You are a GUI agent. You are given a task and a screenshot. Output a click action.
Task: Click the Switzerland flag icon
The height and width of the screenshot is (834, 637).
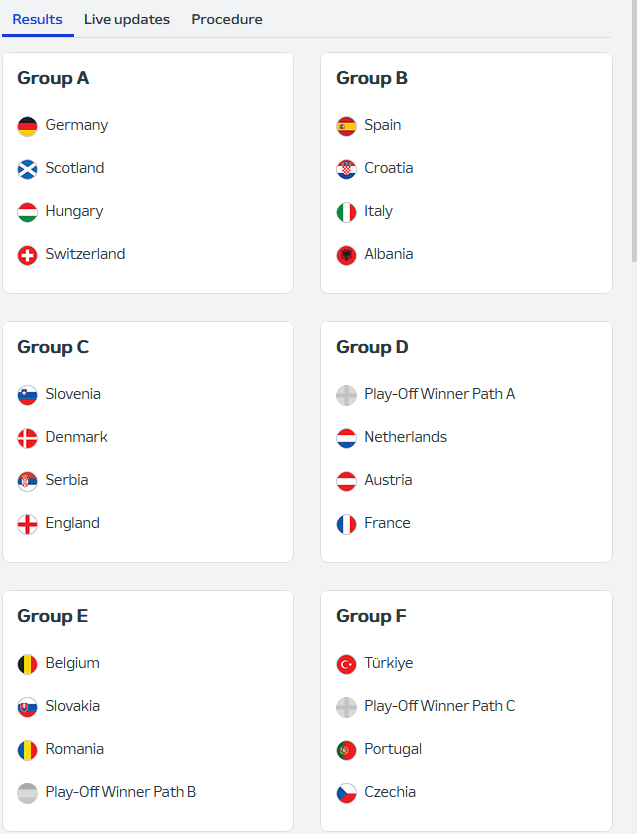28,254
